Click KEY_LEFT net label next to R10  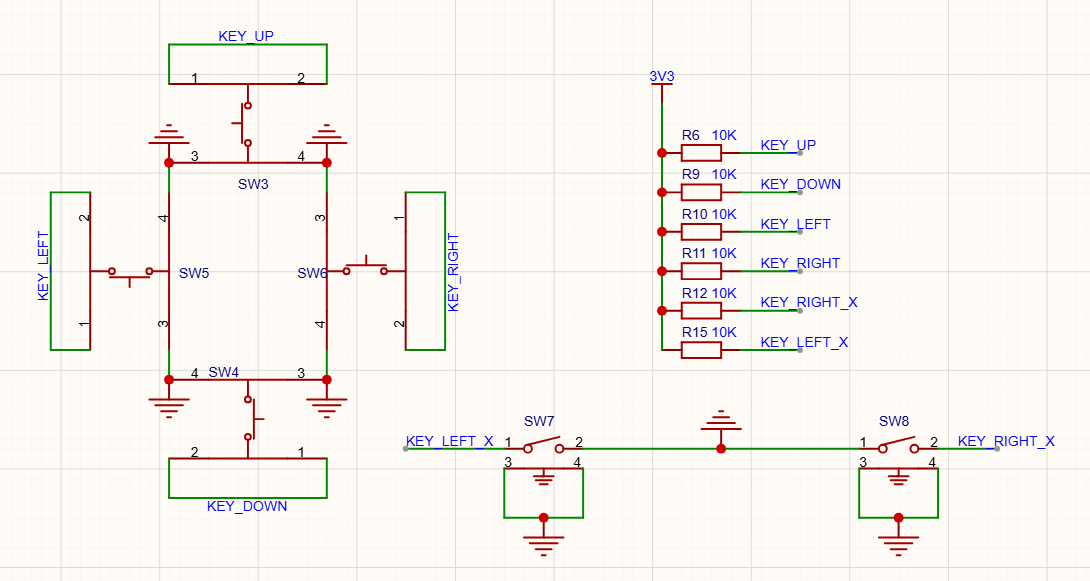(795, 224)
